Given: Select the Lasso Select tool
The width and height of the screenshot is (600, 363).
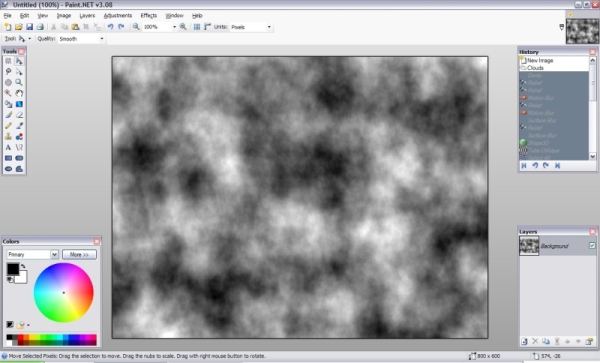Looking at the screenshot, I should click(x=8, y=72).
